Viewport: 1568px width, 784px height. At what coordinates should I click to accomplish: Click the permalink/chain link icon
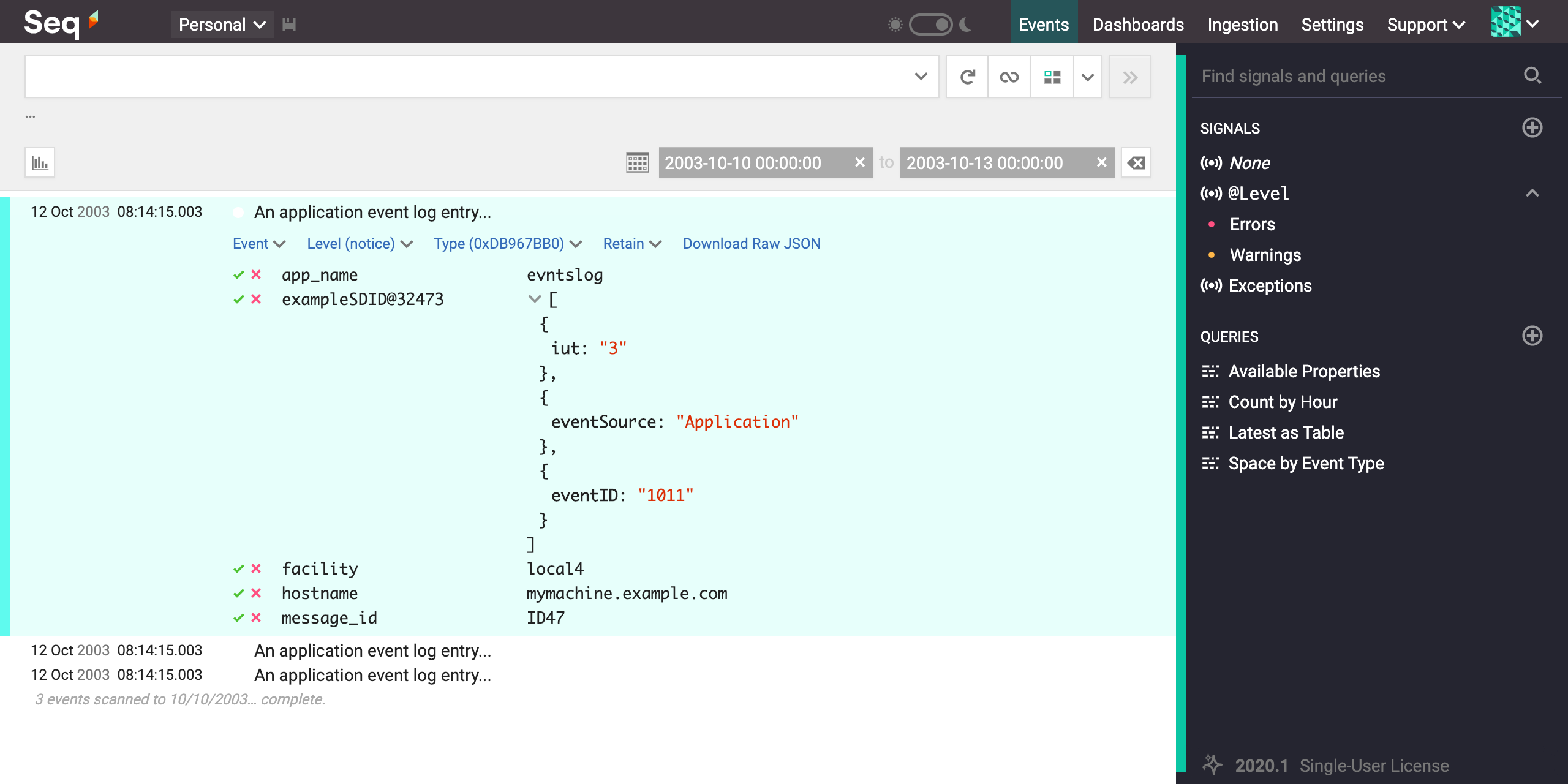click(x=1009, y=76)
